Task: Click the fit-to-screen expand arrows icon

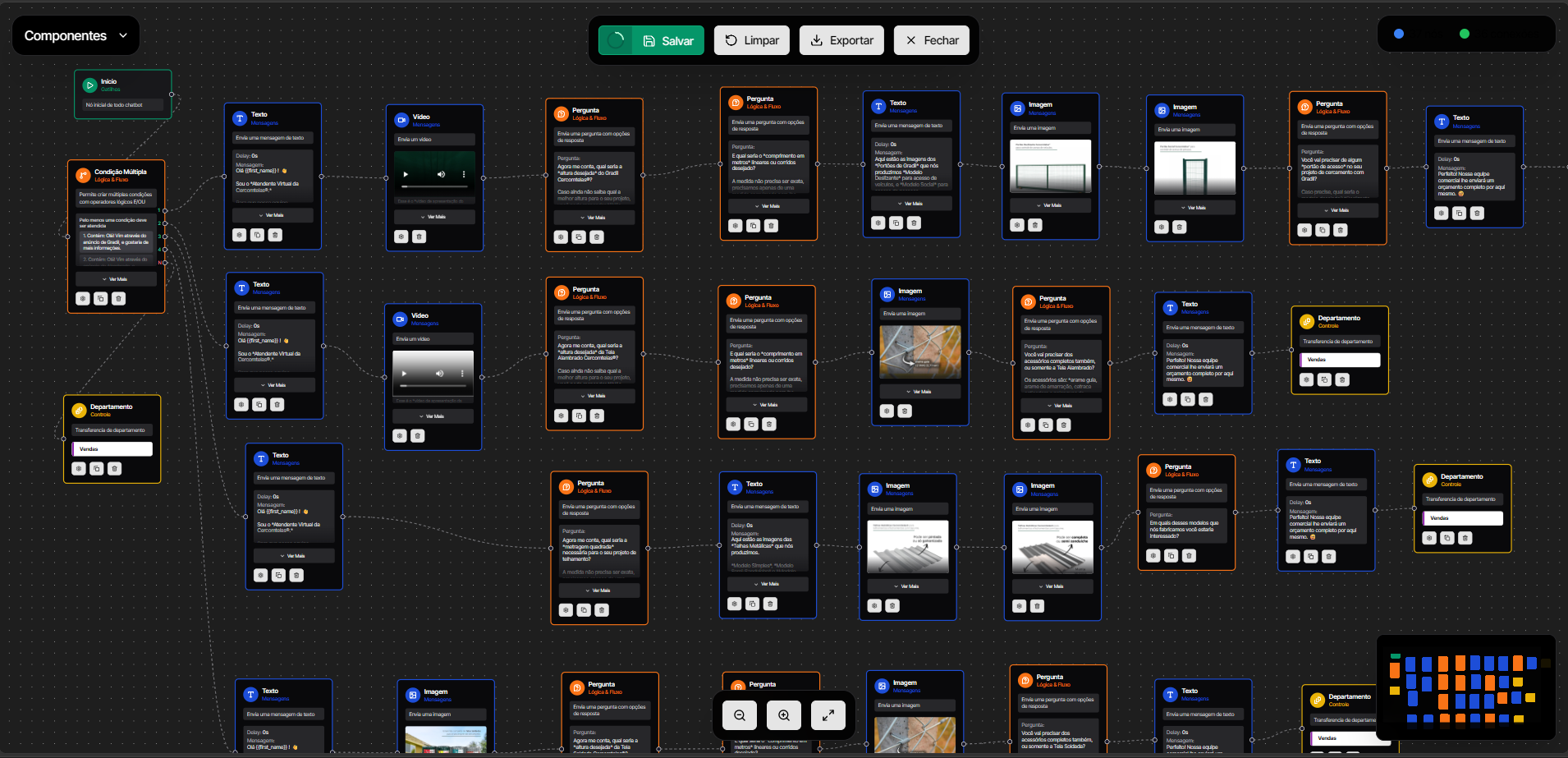Action: [x=828, y=715]
